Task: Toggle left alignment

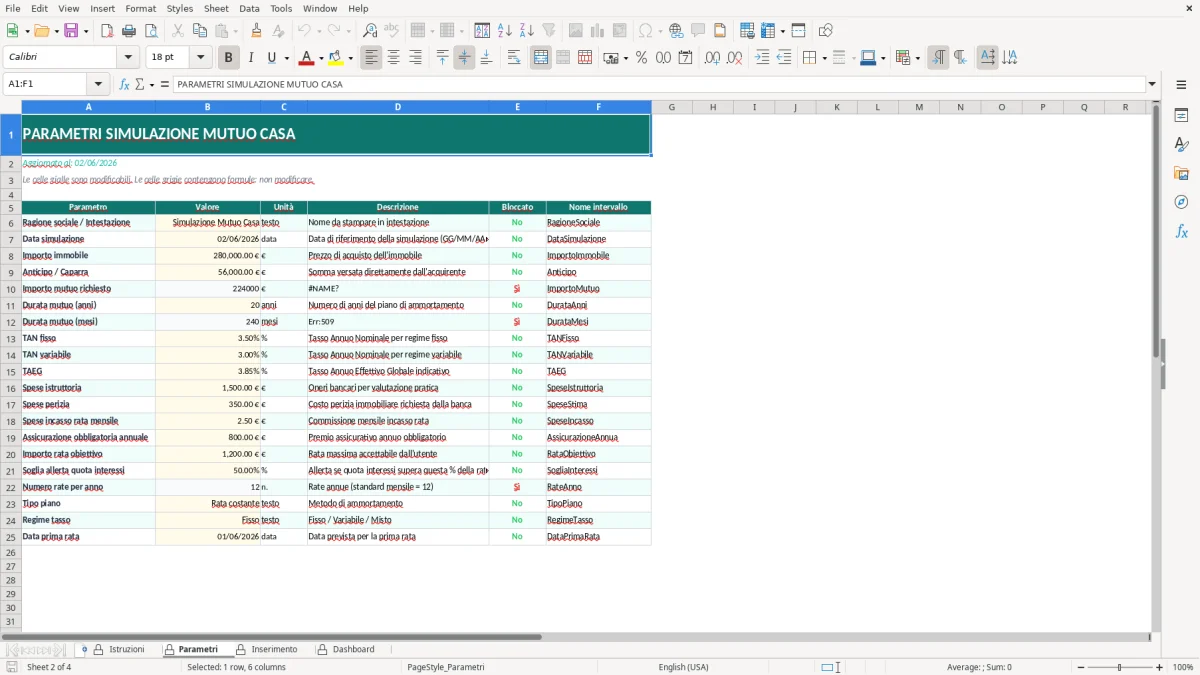Action: pyautogui.click(x=371, y=58)
